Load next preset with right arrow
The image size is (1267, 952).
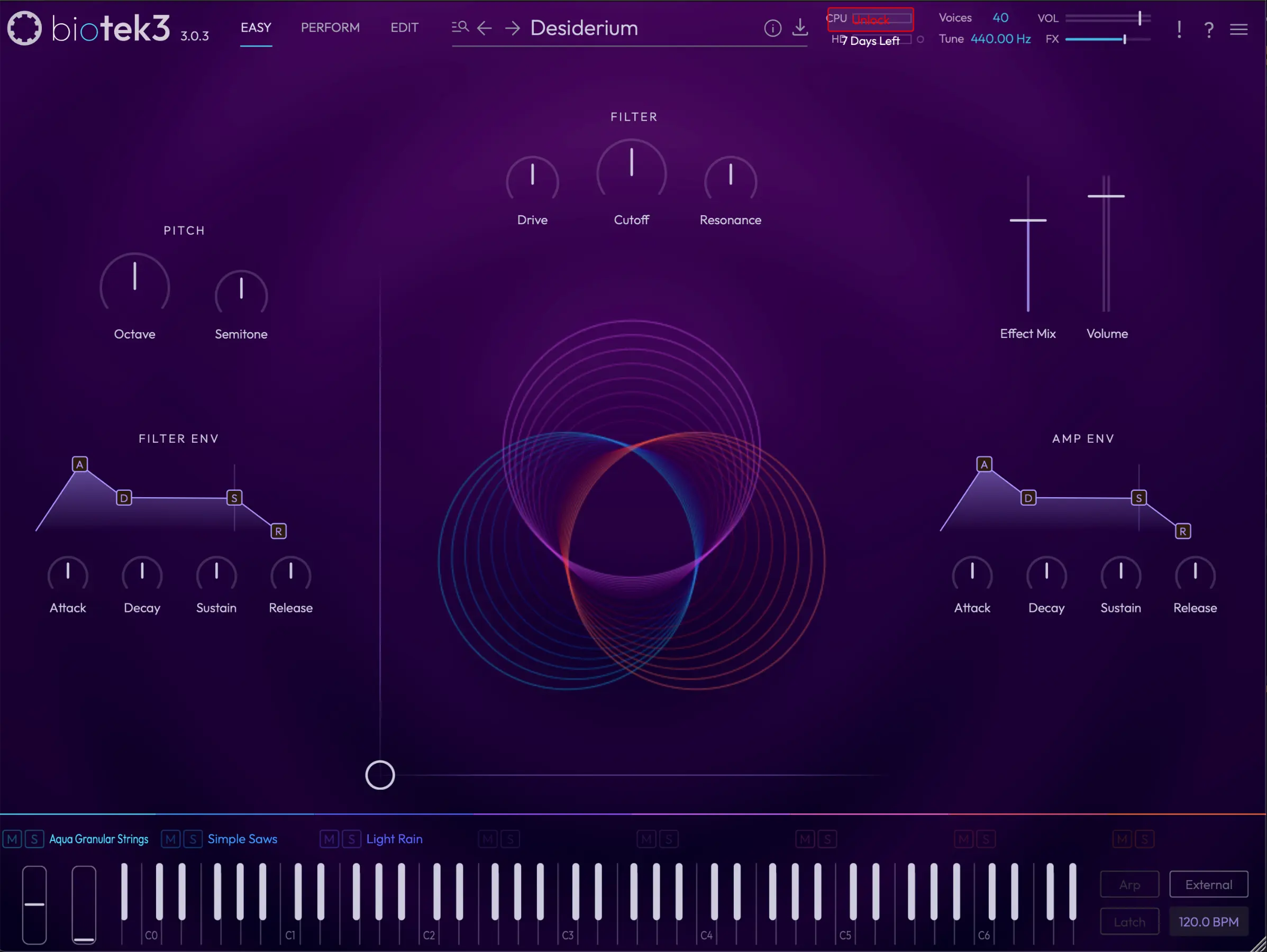513,28
